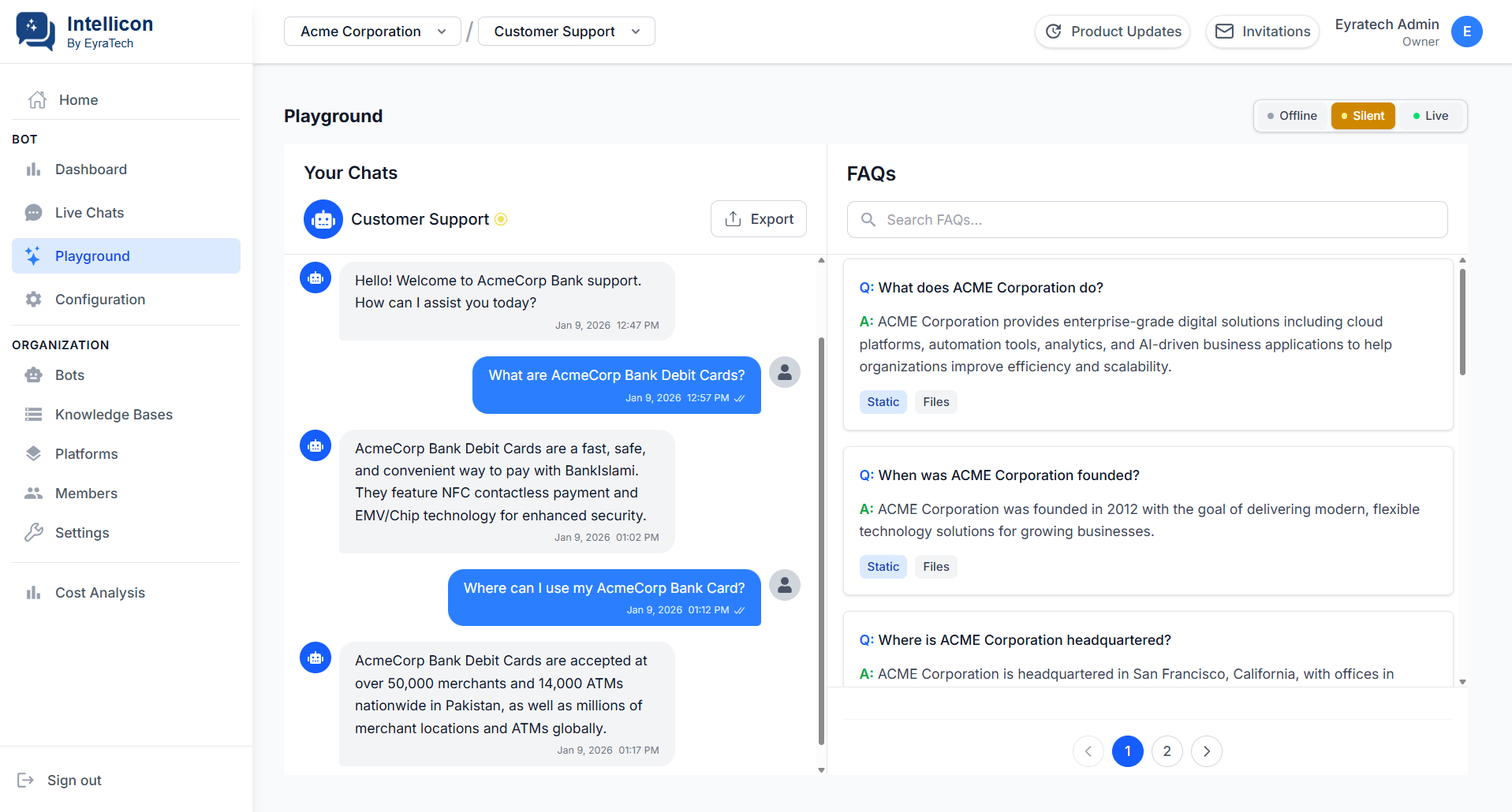Image resolution: width=1512 pixels, height=812 pixels.
Task: Click the Settings wrench icon
Action: pos(33,533)
